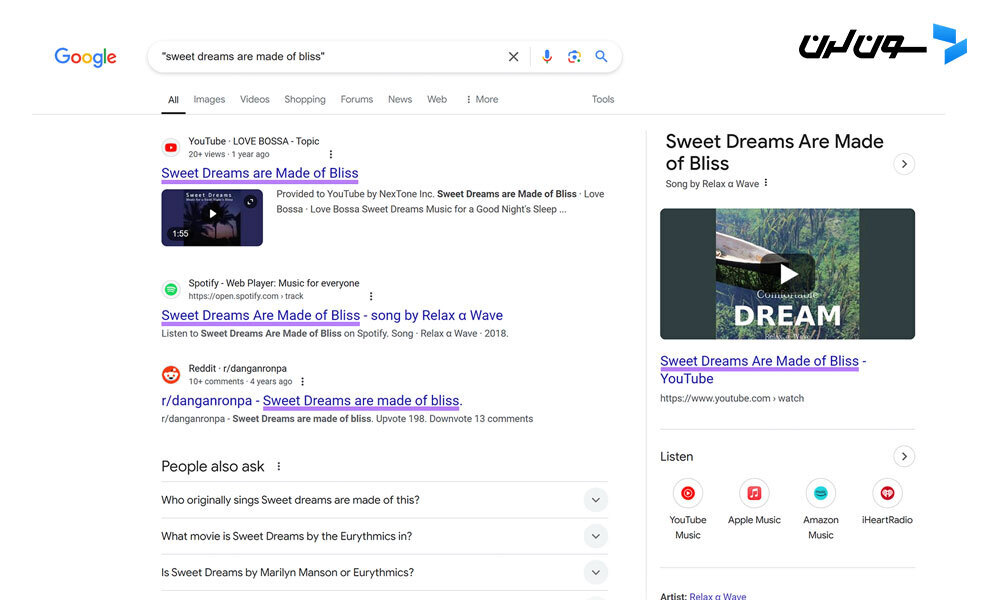Expand 'What movie is Sweet Dreams' question

click(x=385, y=536)
